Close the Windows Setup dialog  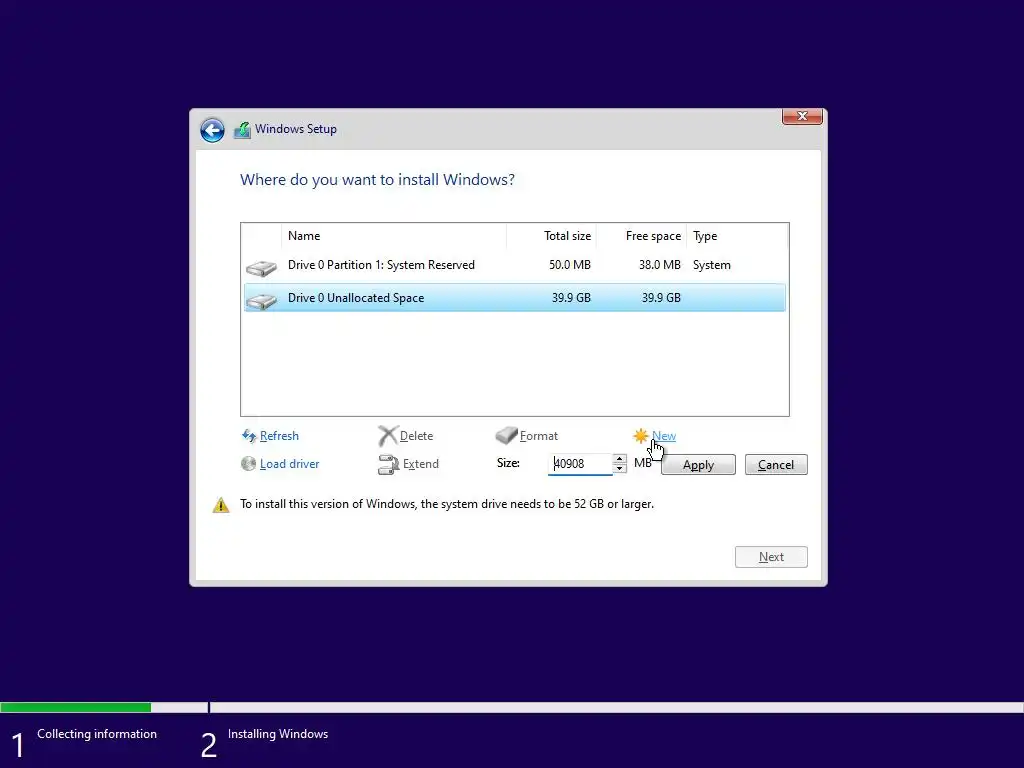coord(802,116)
